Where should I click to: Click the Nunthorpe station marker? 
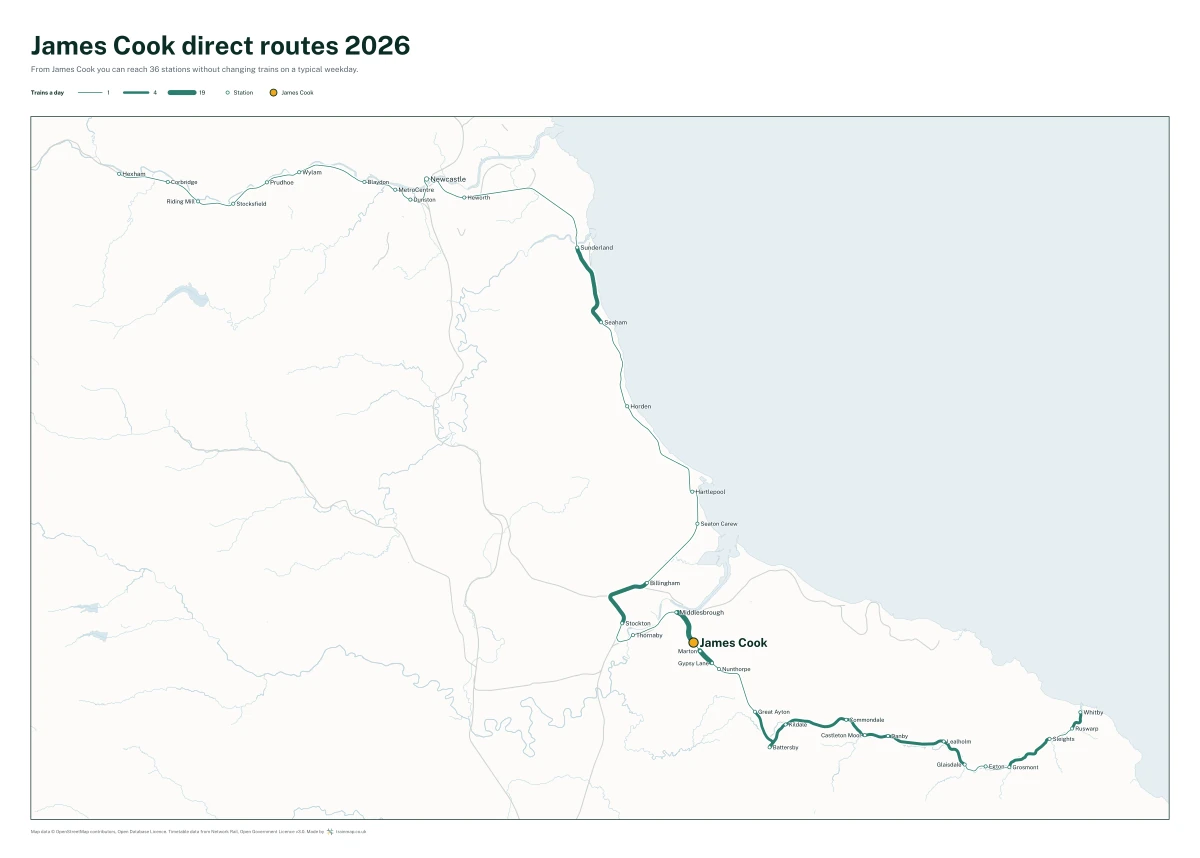pyautogui.click(x=718, y=669)
